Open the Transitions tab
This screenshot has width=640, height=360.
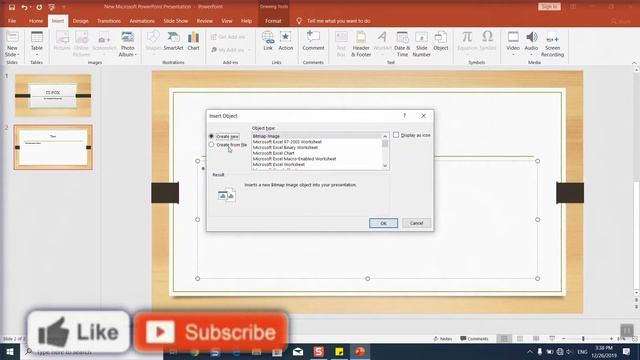point(109,21)
